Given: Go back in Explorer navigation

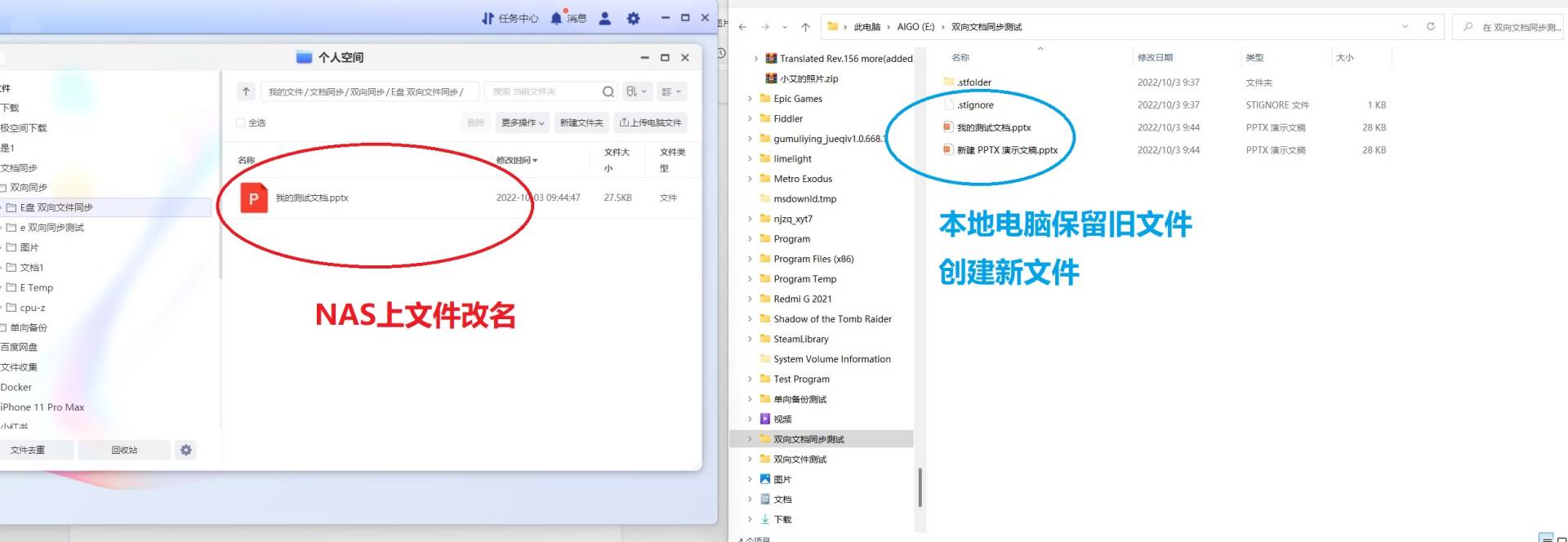Looking at the screenshot, I should pos(742,27).
